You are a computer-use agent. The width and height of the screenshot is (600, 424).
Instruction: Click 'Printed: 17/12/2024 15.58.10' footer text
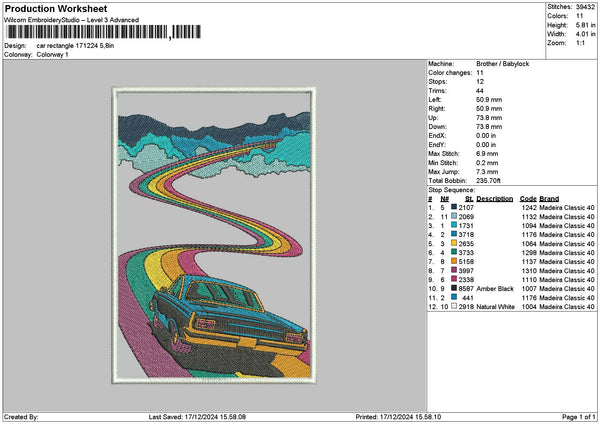click(x=398, y=417)
